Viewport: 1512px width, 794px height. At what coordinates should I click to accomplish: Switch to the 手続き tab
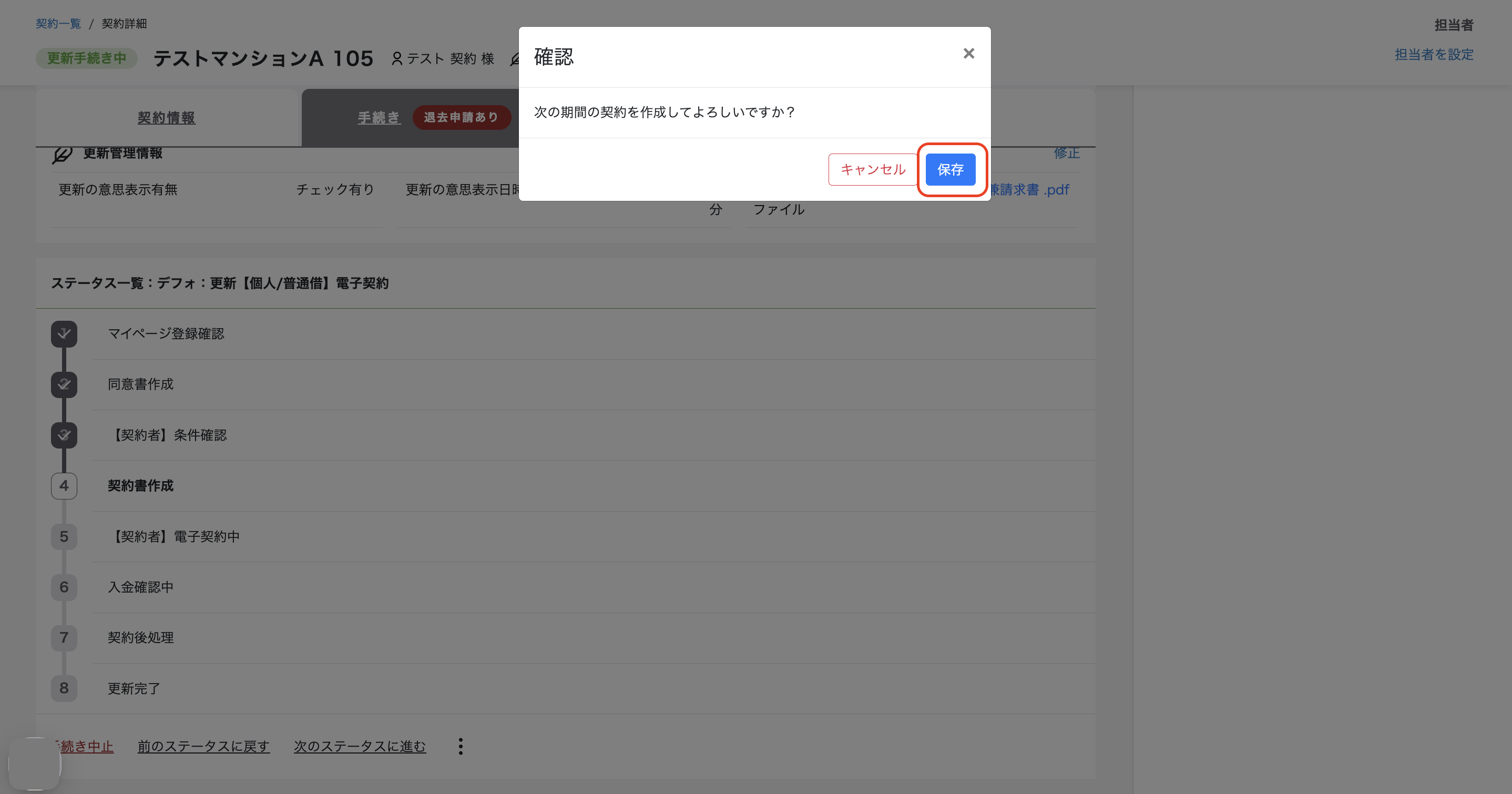click(379, 117)
